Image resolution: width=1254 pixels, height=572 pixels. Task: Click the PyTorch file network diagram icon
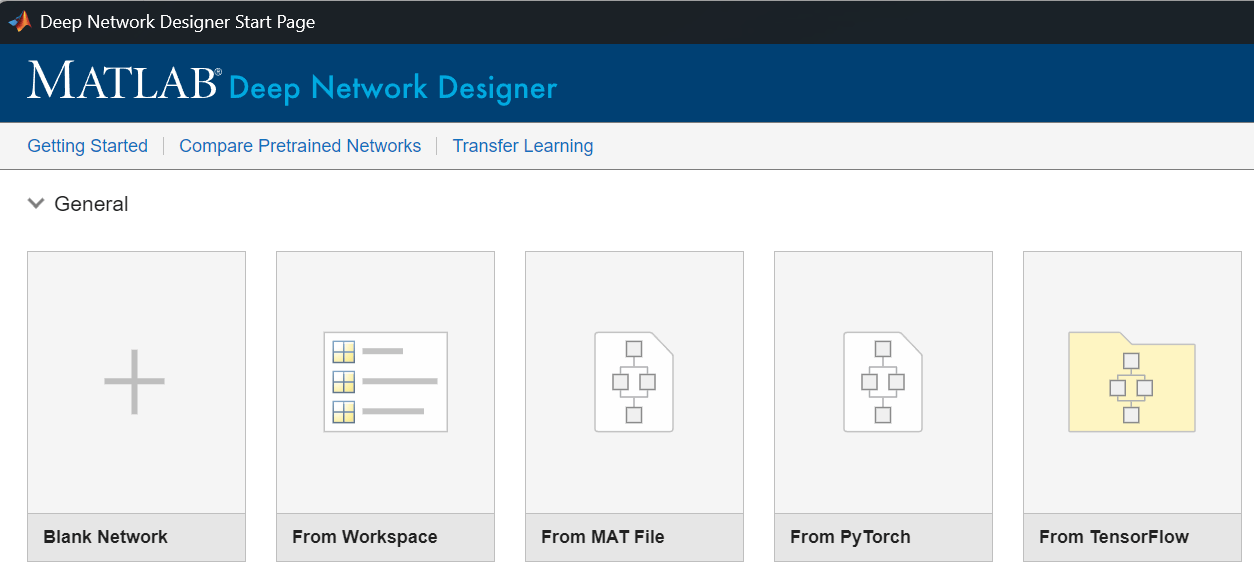(883, 381)
